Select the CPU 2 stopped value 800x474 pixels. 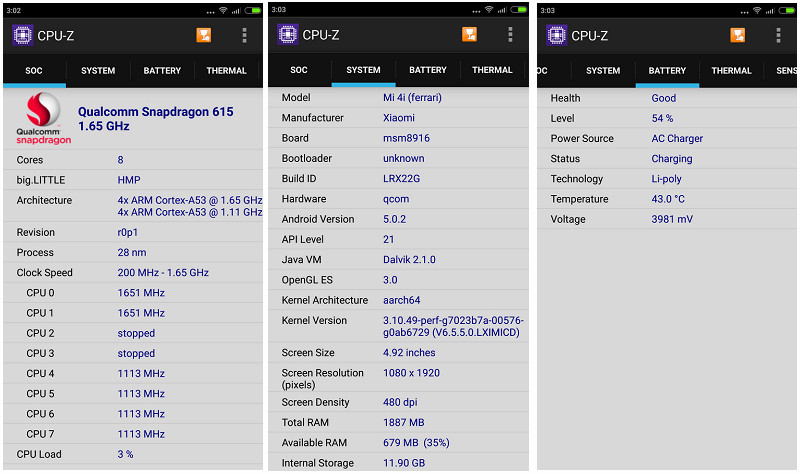click(136, 333)
